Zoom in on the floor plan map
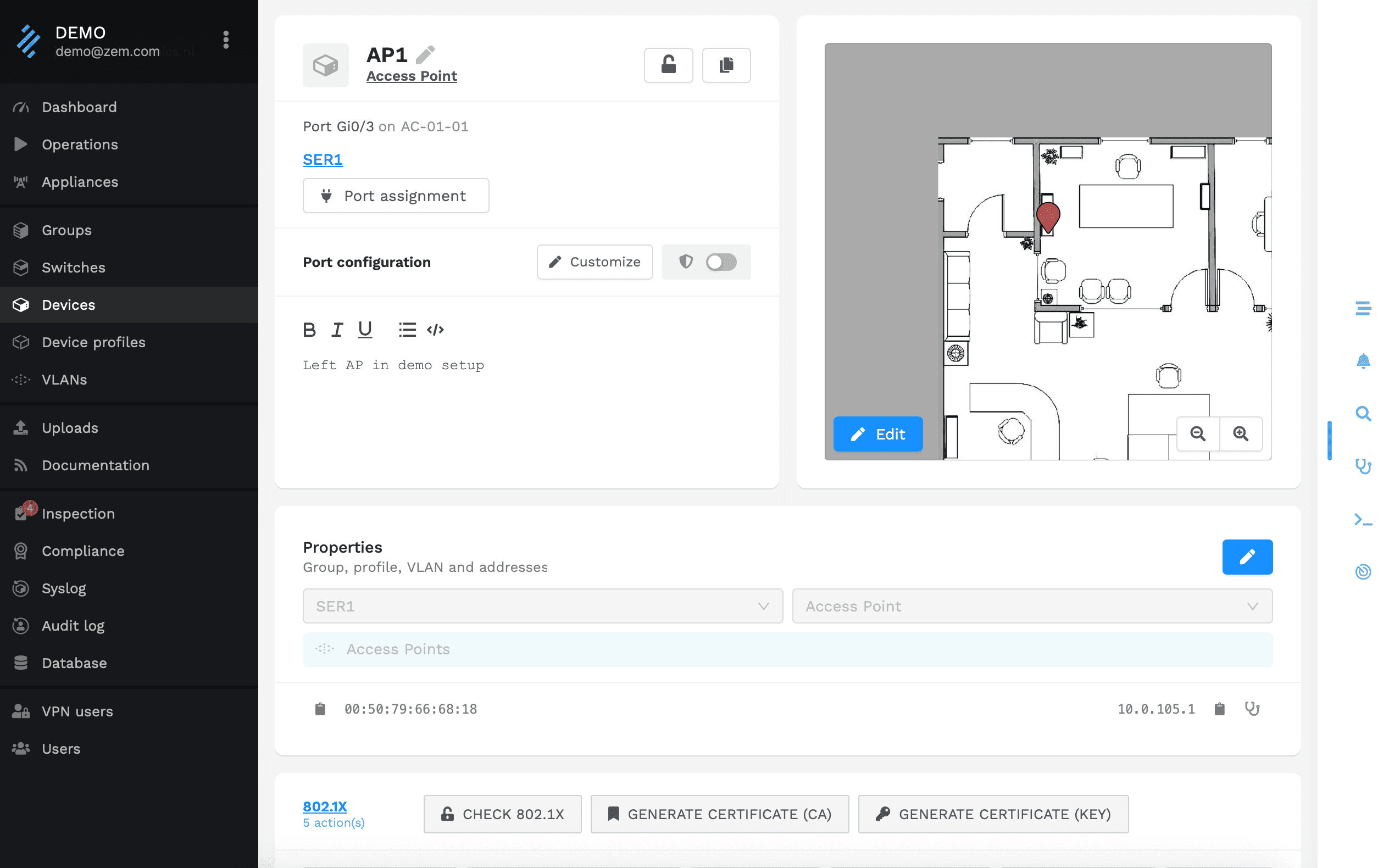This screenshot has height=868, width=1400. point(1241,435)
